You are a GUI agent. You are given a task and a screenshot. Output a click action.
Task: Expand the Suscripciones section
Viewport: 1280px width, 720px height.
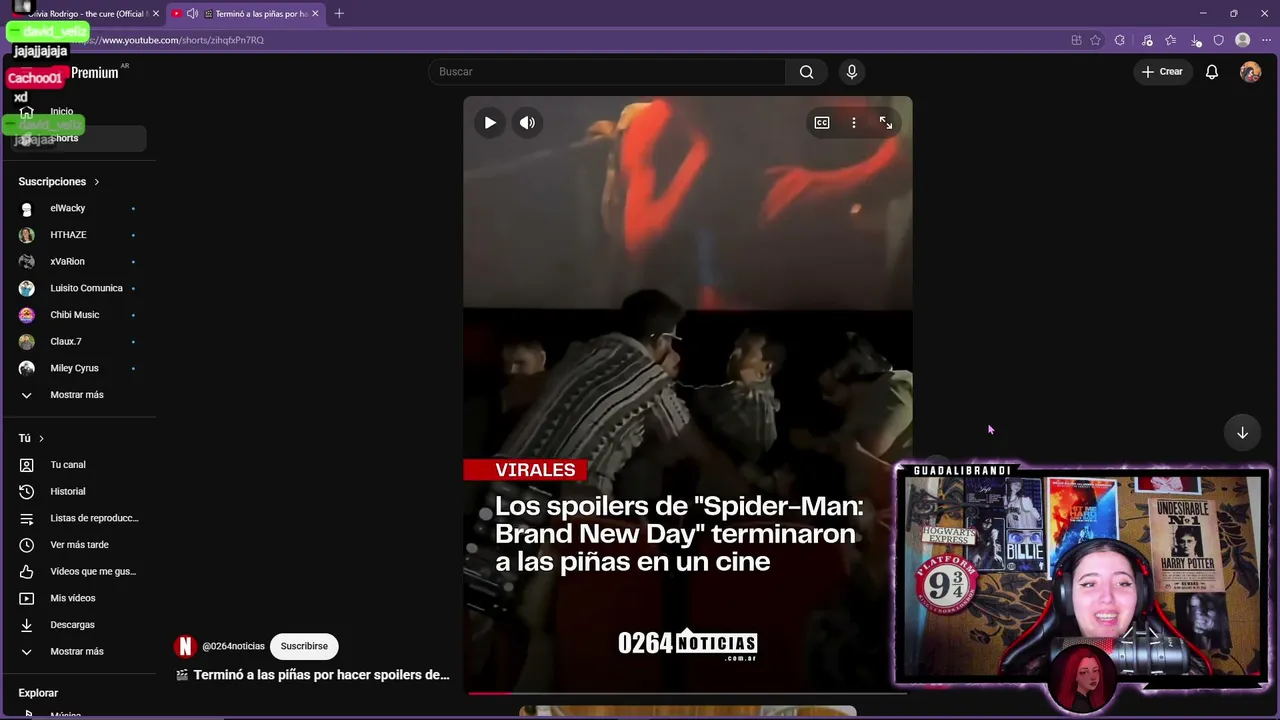tap(60, 182)
